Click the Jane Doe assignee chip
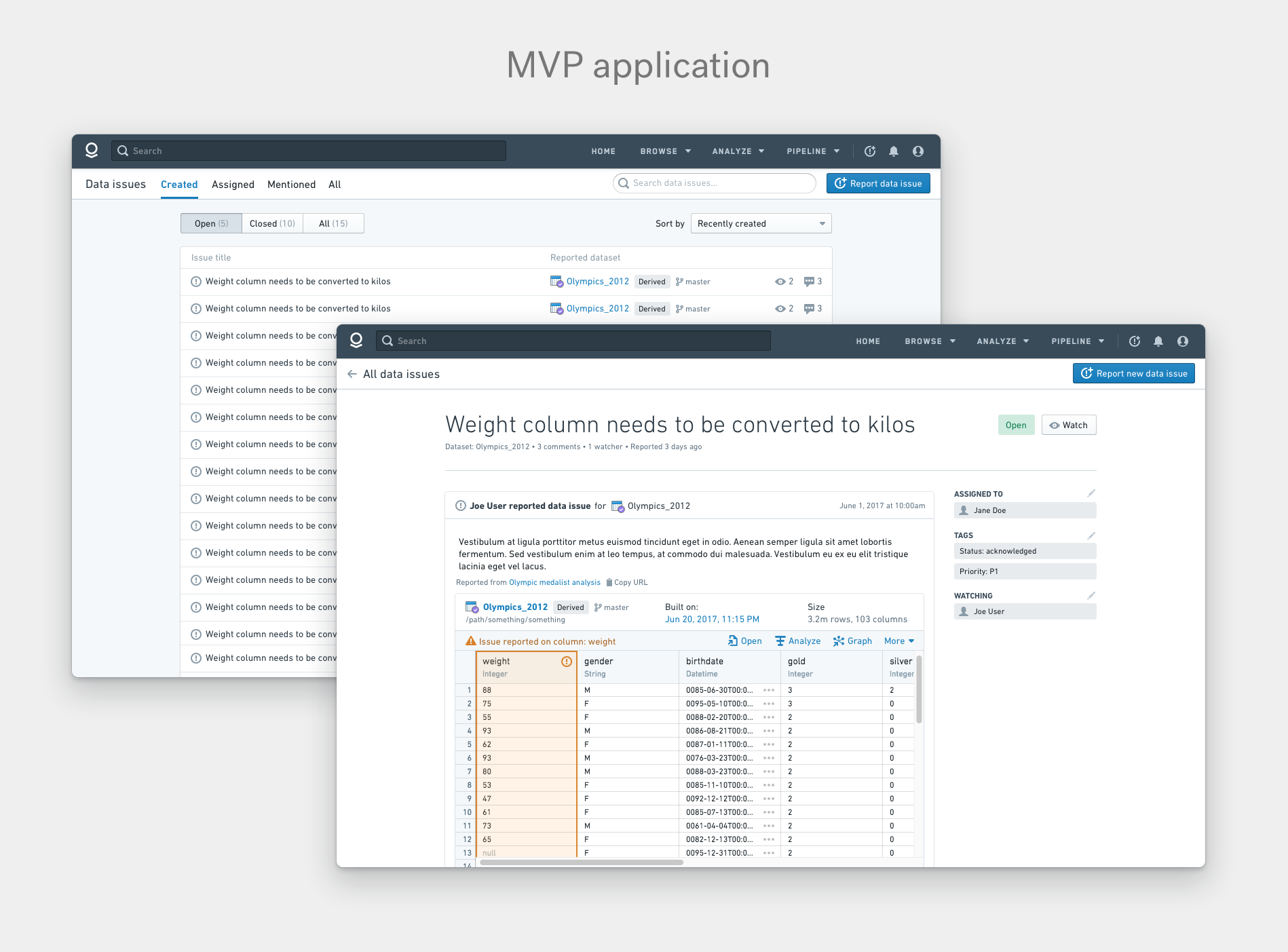This screenshot has width=1288, height=952. (1025, 510)
